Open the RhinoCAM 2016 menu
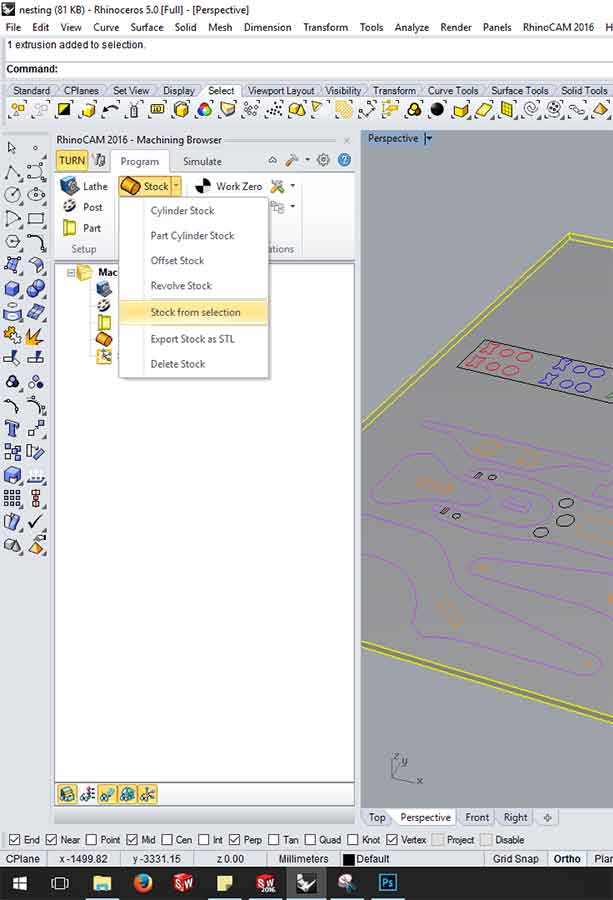 [558, 27]
